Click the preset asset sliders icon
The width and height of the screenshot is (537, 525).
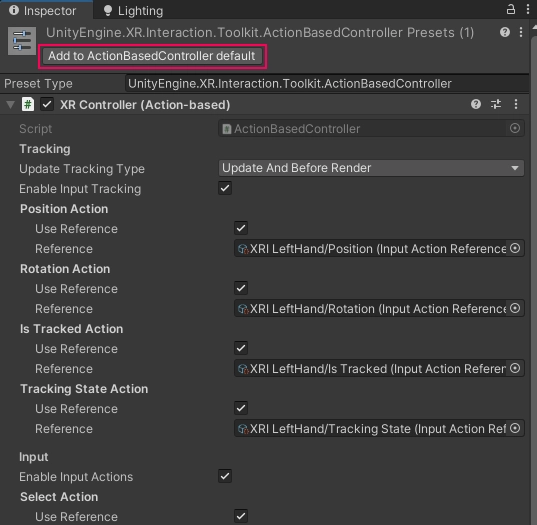click(x=22, y=41)
